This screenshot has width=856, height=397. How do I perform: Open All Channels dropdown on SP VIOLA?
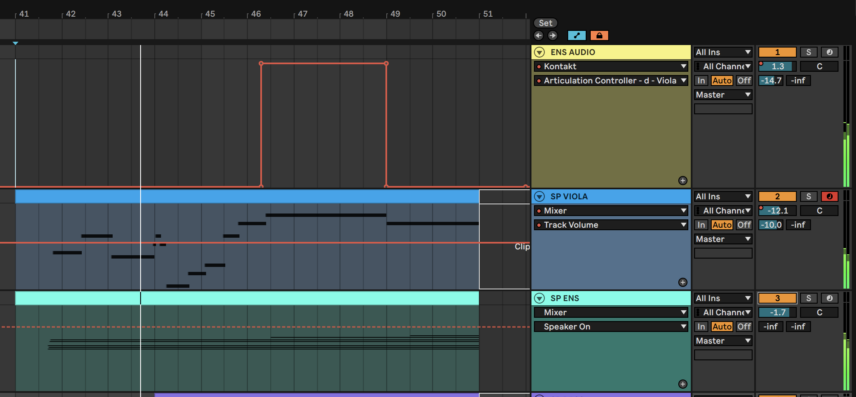point(723,211)
